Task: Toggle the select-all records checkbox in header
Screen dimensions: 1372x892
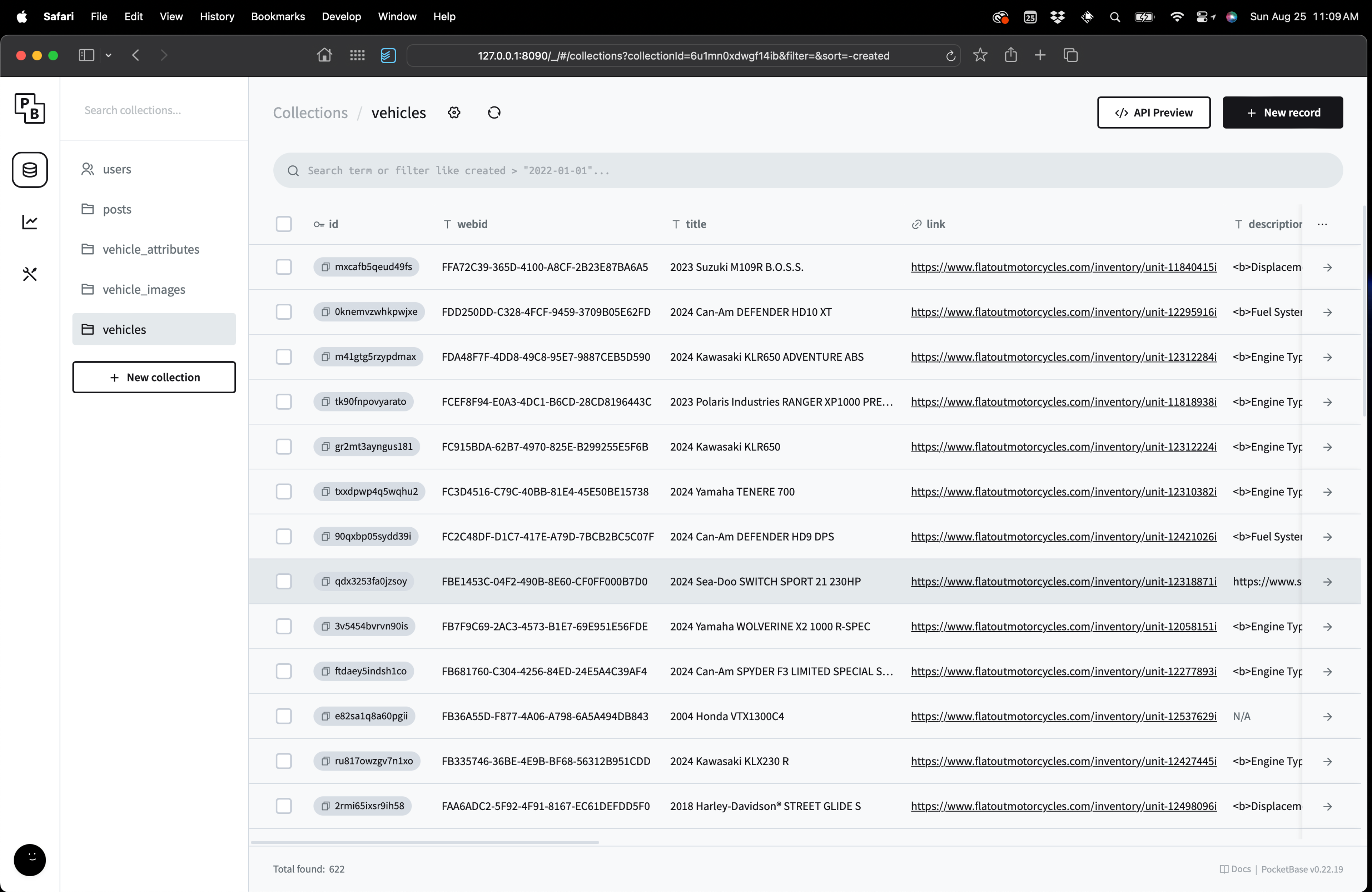Action: (x=284, y=224)
